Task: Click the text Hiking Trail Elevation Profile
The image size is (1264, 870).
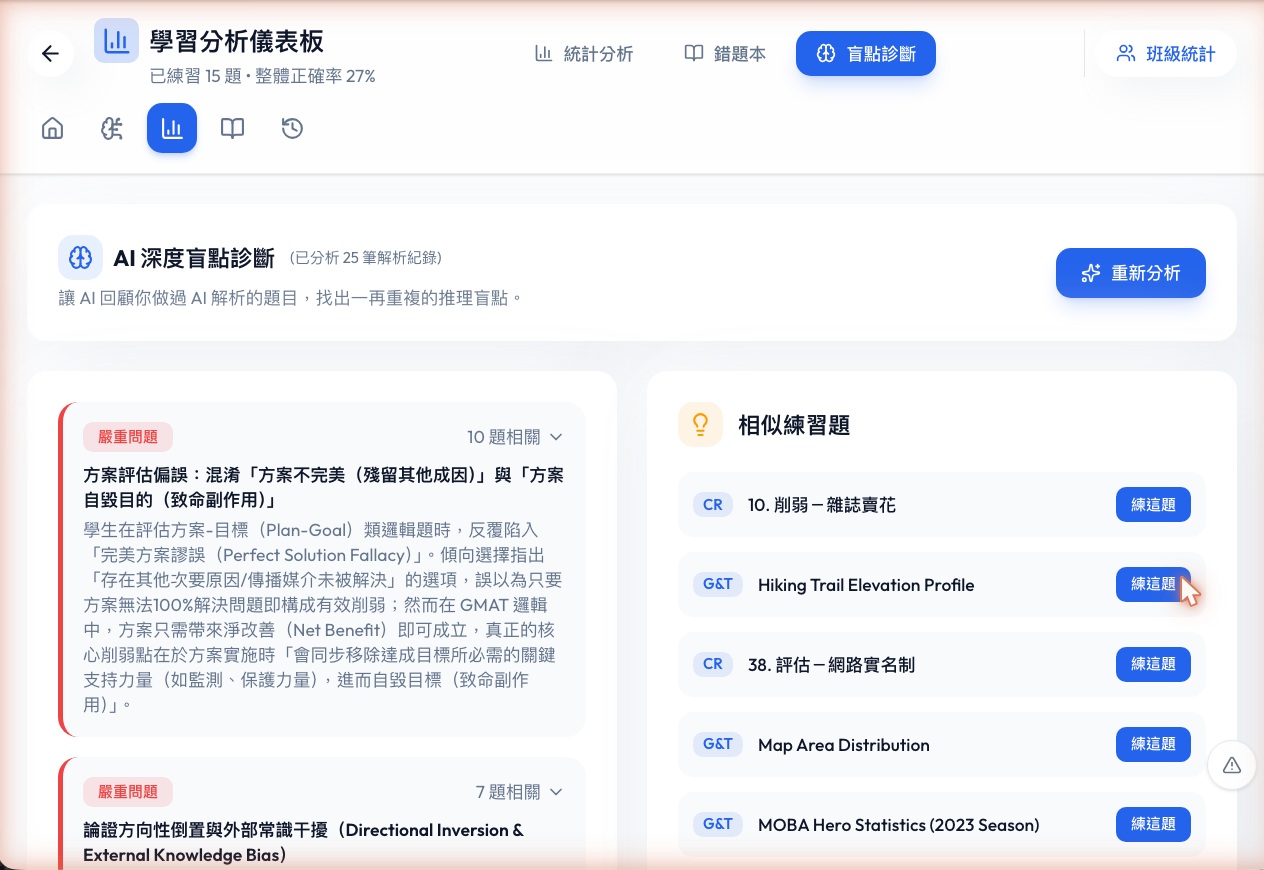Action: [866, 585]
